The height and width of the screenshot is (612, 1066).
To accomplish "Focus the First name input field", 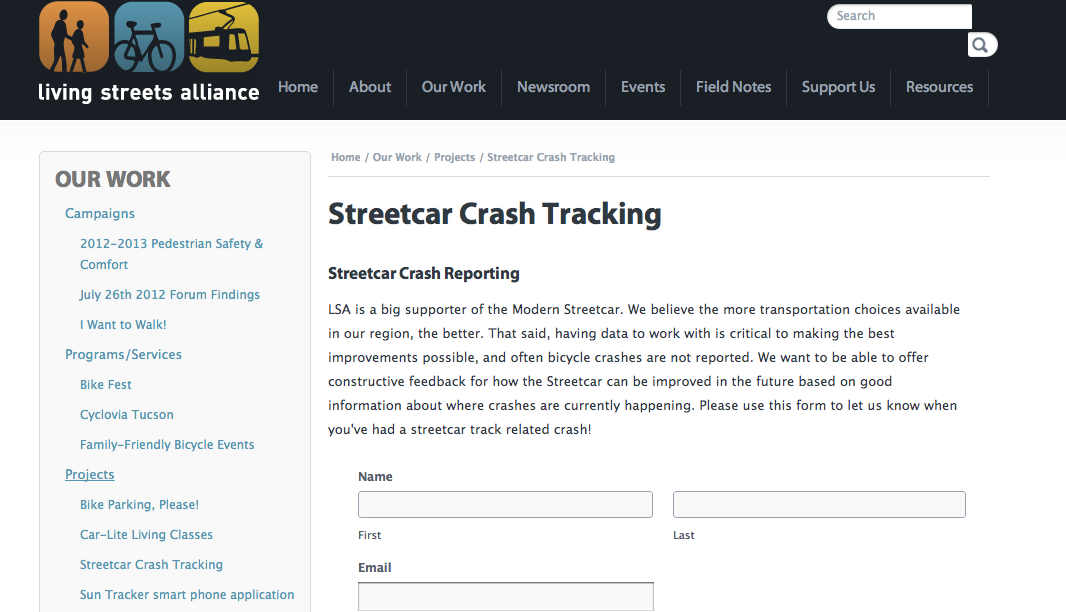I will coord(505,505).
